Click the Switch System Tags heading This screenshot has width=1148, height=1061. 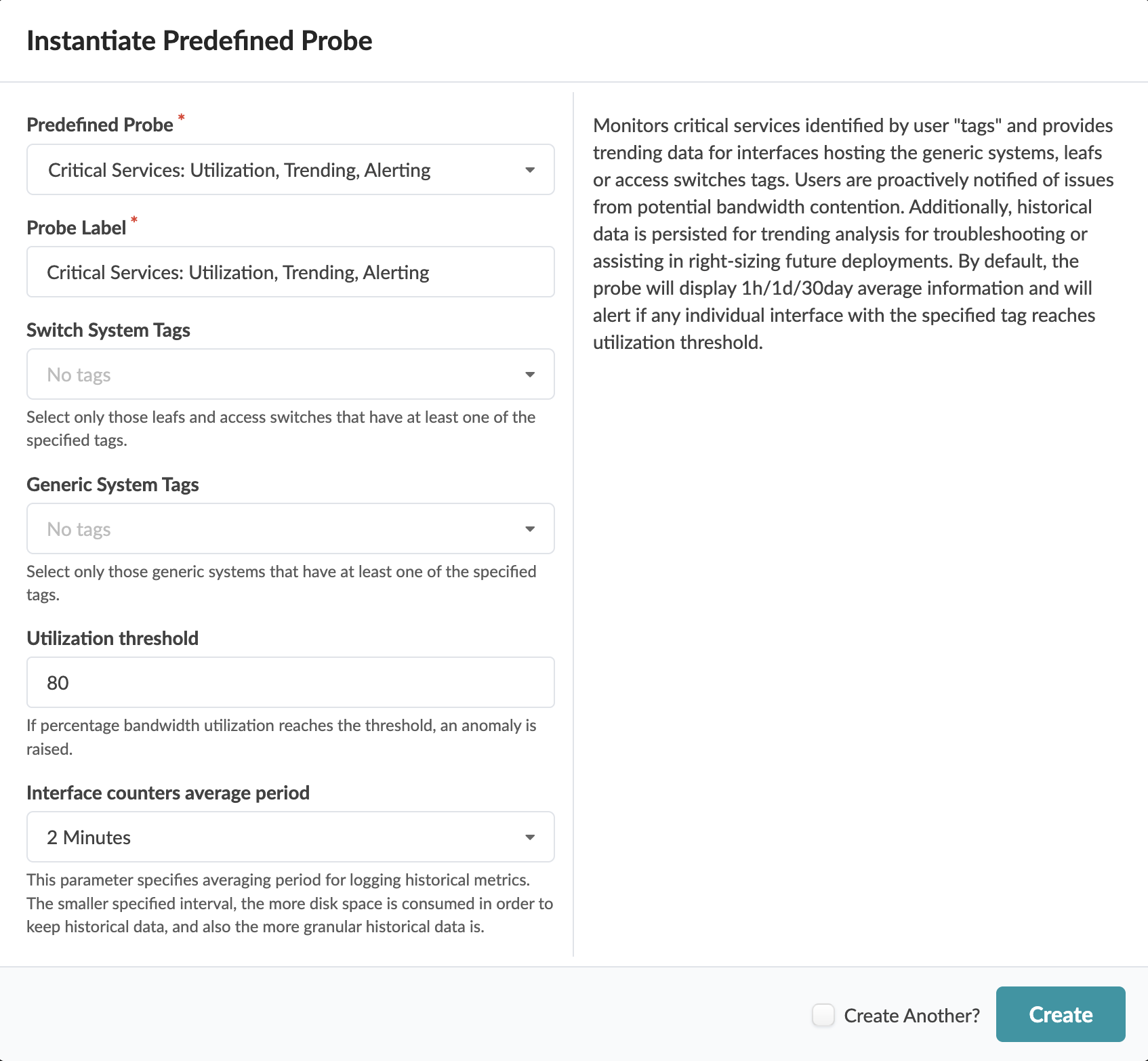coord(108,331)
